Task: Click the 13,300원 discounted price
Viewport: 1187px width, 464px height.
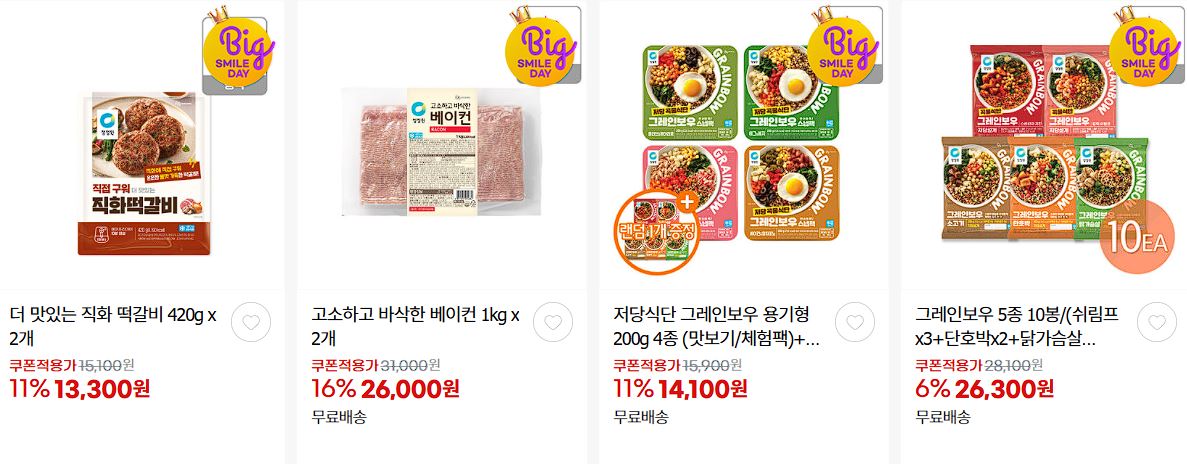Action: coord(102,389)
